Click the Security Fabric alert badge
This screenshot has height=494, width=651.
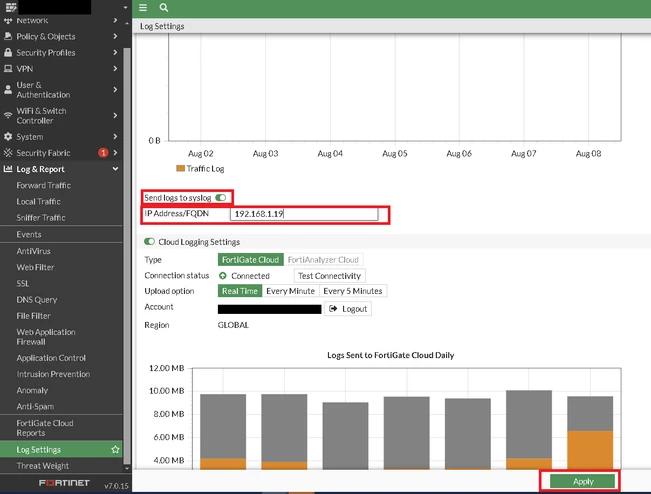(103, 153)
